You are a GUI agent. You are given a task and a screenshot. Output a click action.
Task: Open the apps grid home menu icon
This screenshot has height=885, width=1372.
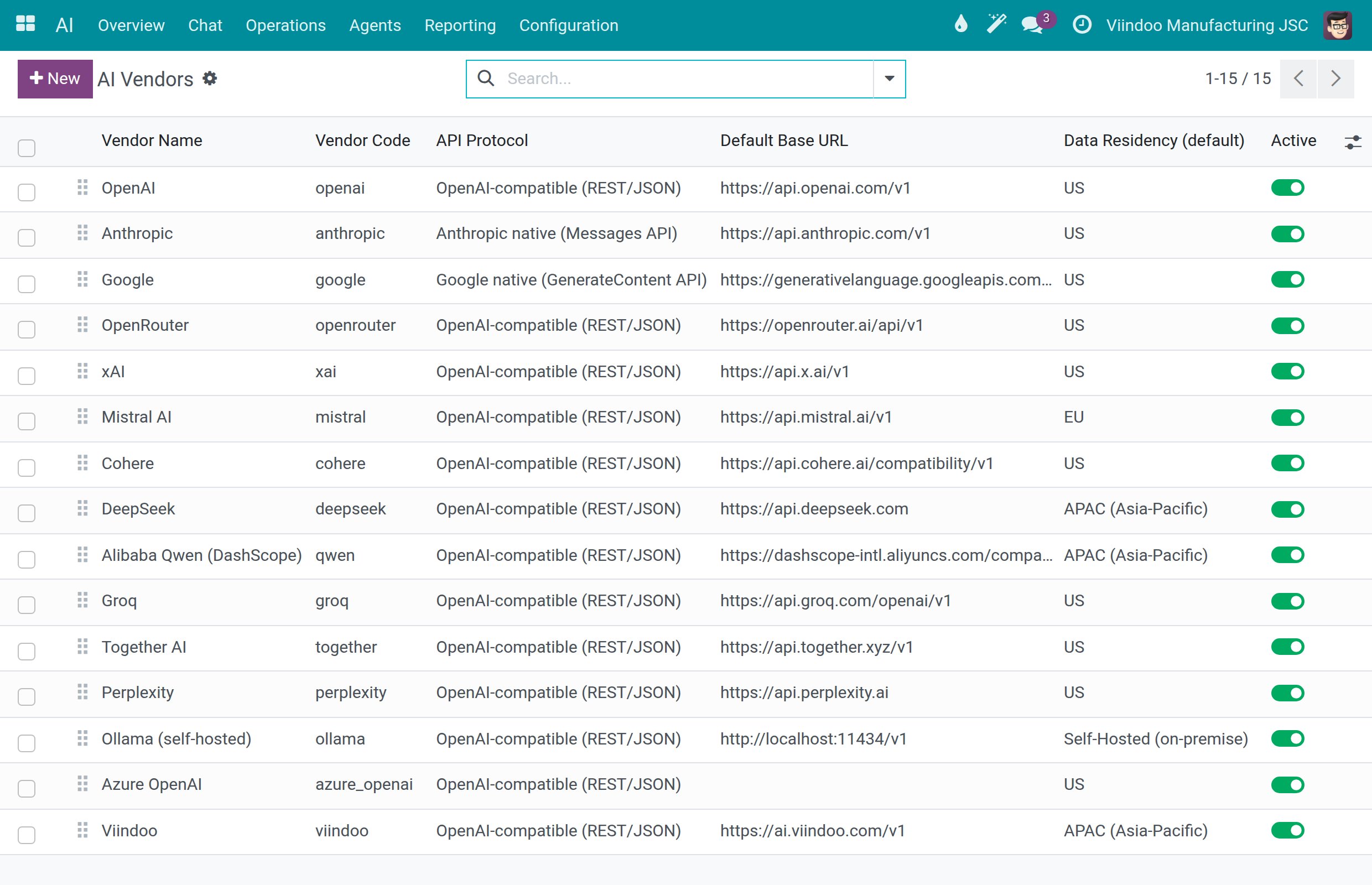(25, 24)
